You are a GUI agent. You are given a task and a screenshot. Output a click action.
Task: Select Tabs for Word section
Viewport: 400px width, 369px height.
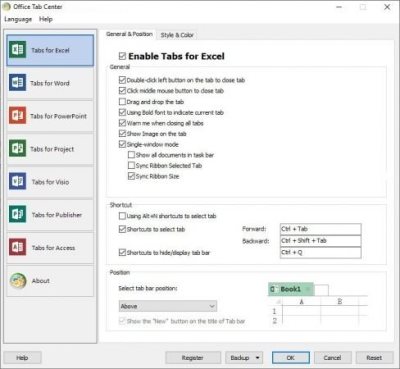click(50, 83)
